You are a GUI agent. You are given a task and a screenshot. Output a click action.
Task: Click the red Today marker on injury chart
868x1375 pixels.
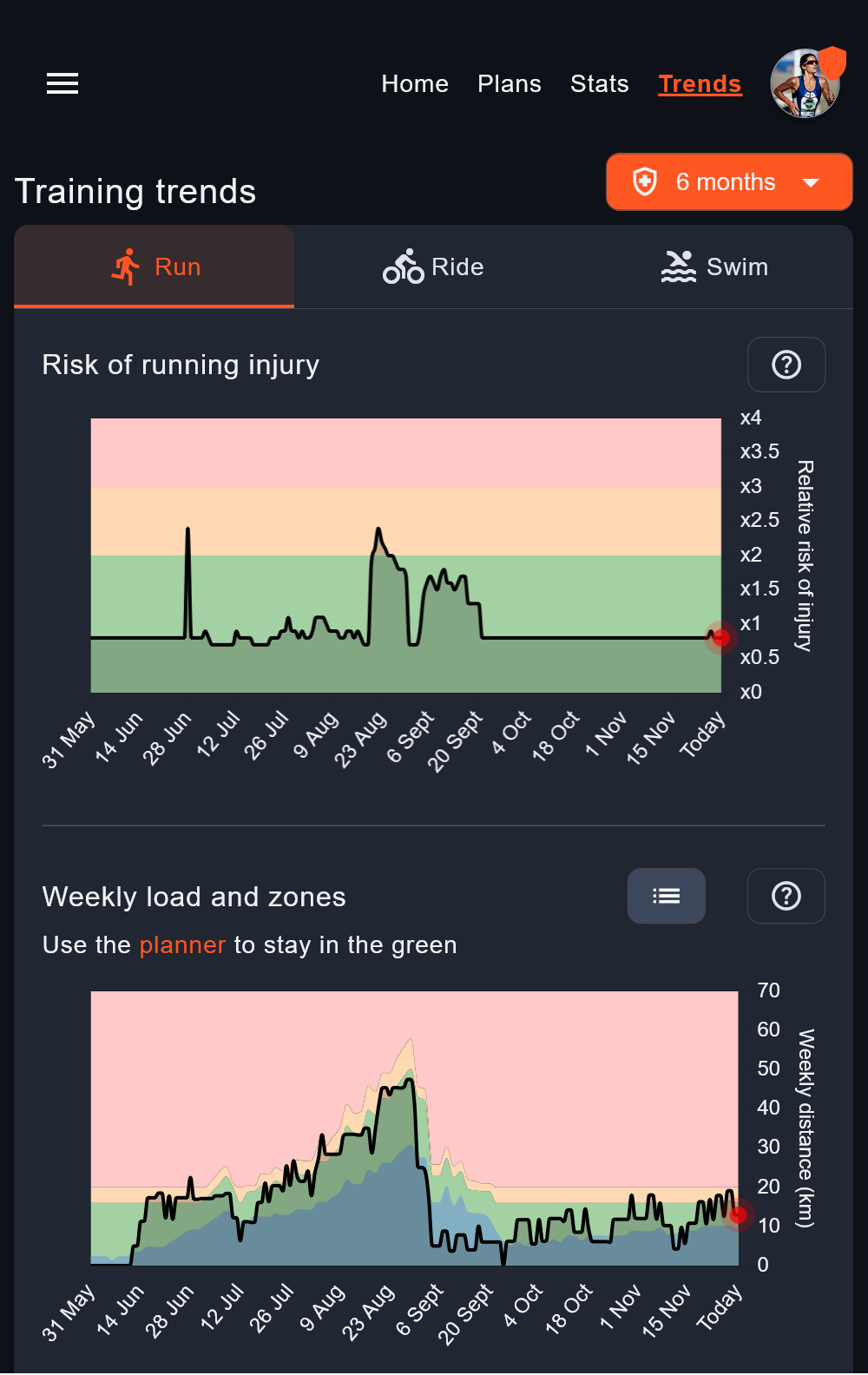click(x=720, y=638)
